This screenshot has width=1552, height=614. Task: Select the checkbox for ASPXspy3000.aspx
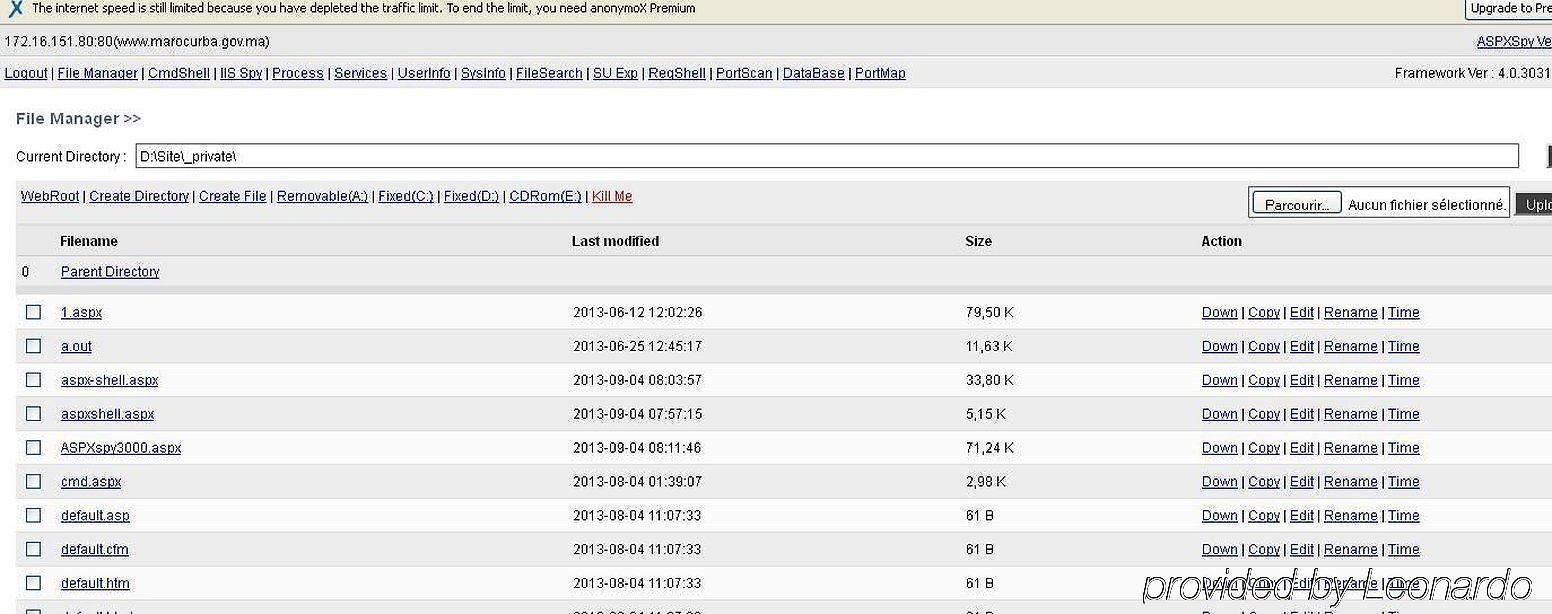tap(33, 447)
